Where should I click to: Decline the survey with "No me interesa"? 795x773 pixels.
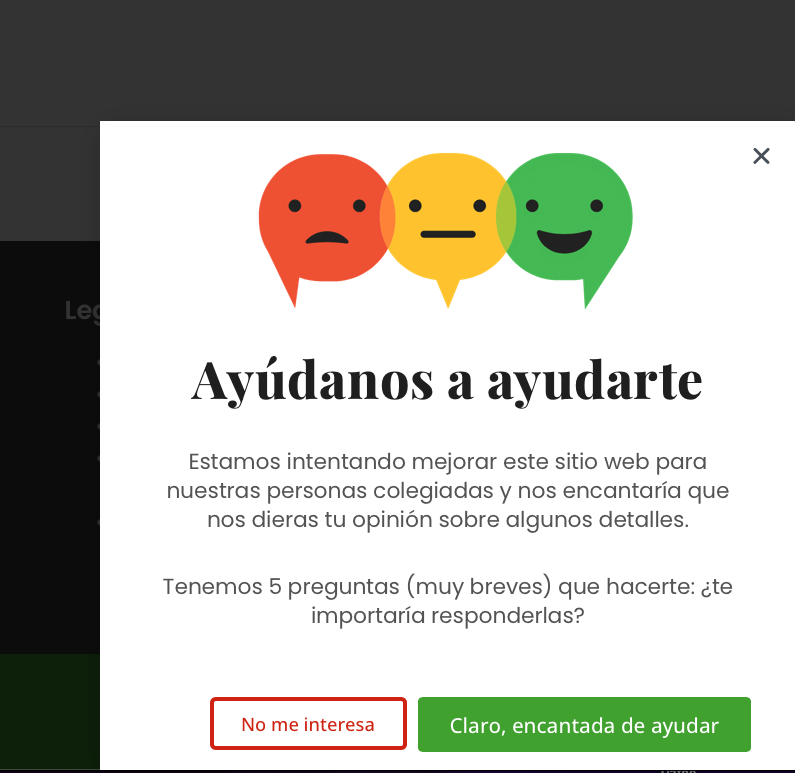click(308, 724)
